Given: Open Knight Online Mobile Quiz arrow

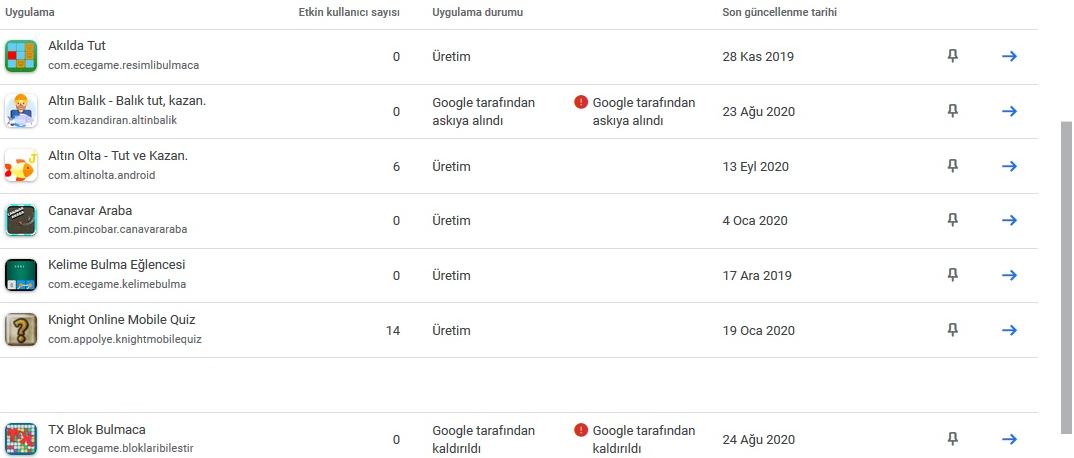Looking at the screenshot, I should (1009, 330).
